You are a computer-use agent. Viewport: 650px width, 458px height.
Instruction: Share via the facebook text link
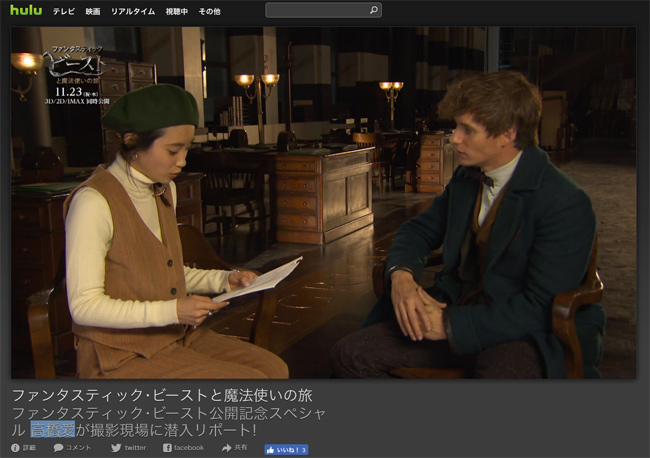click(x=189, y=448)
